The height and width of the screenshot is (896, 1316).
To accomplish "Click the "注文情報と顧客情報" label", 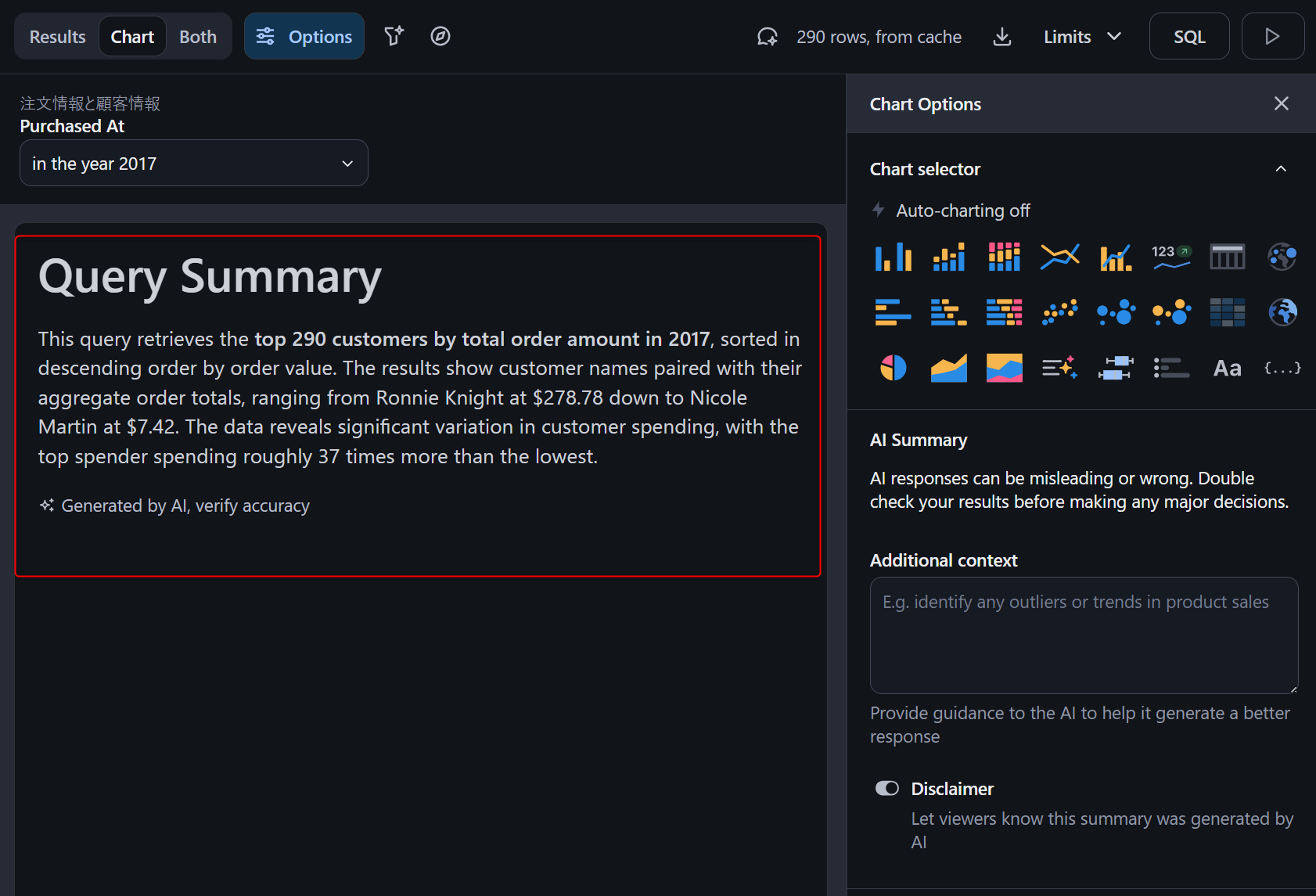I will 90,103.
